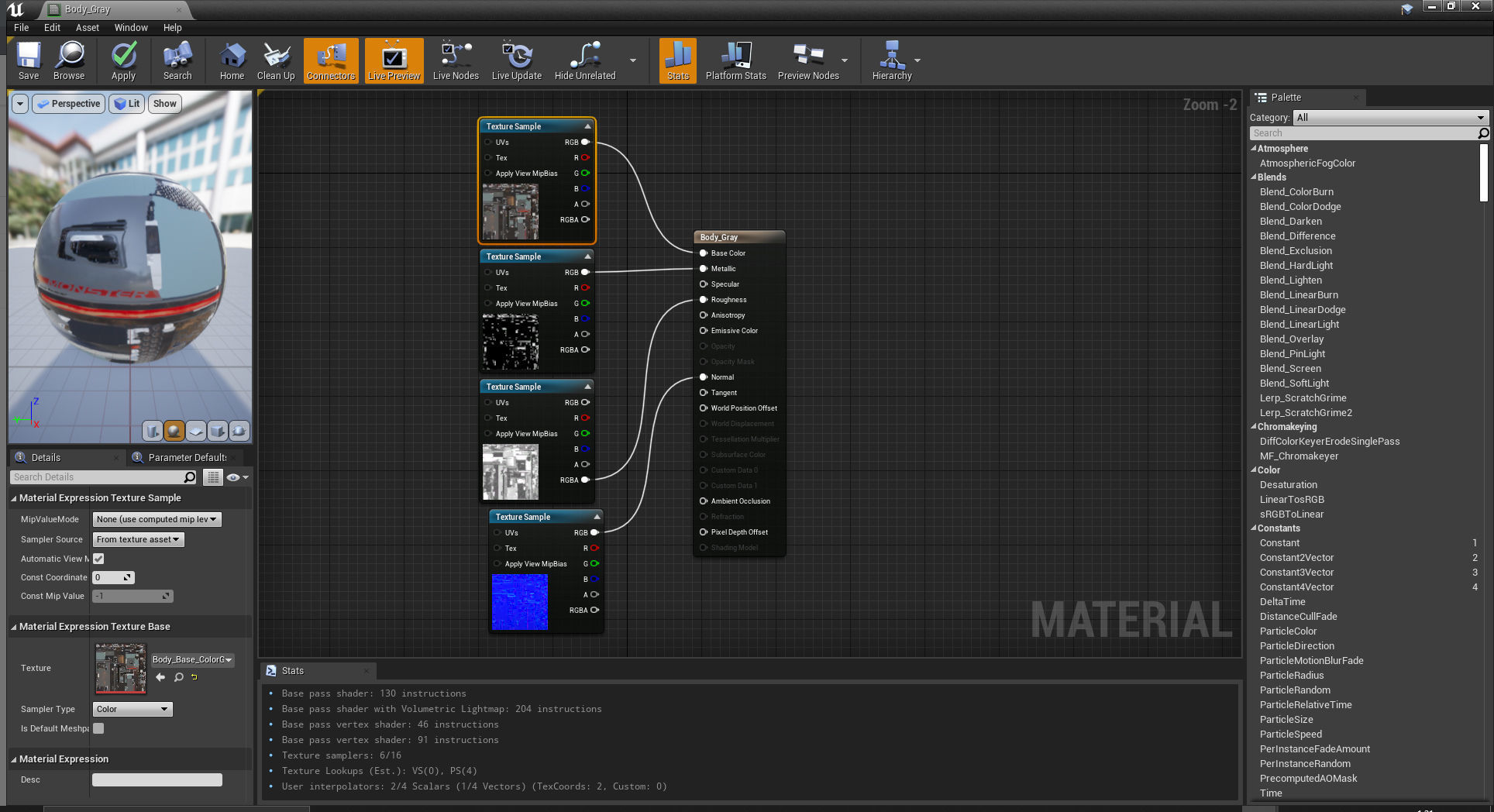Viewport: 1494px width, 812px height.
Task: Open the Sampler Type dropdown
Action: pos(133,709)
